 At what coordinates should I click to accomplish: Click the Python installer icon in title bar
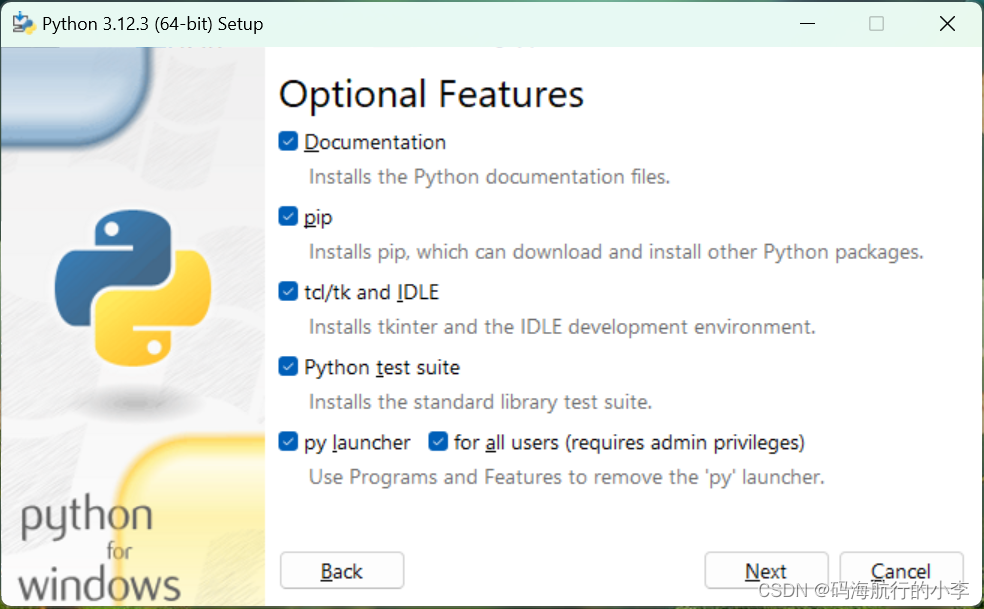(23, 24)
